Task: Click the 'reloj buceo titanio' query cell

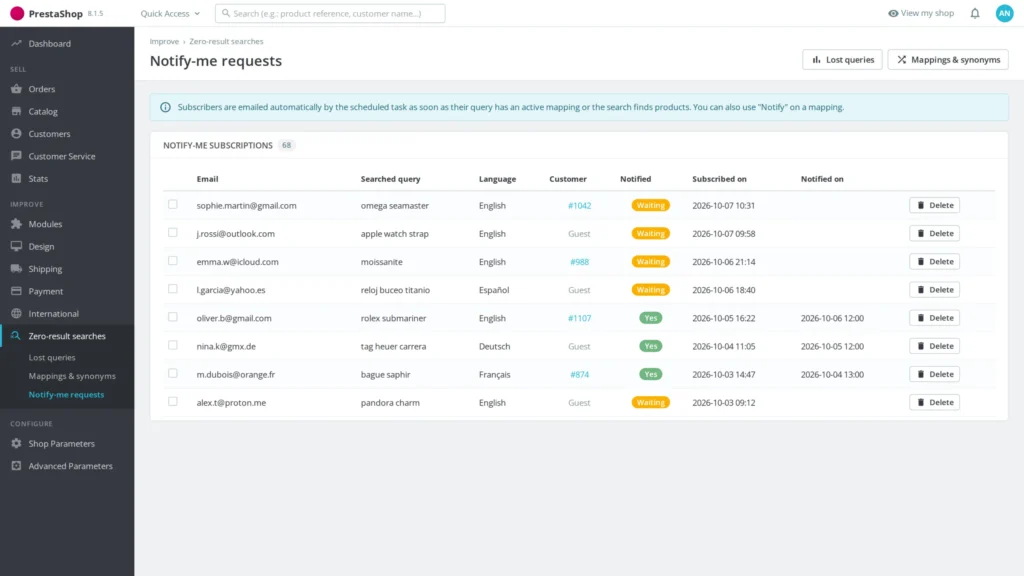Action: pyautogui.click(x=395, y=290)
